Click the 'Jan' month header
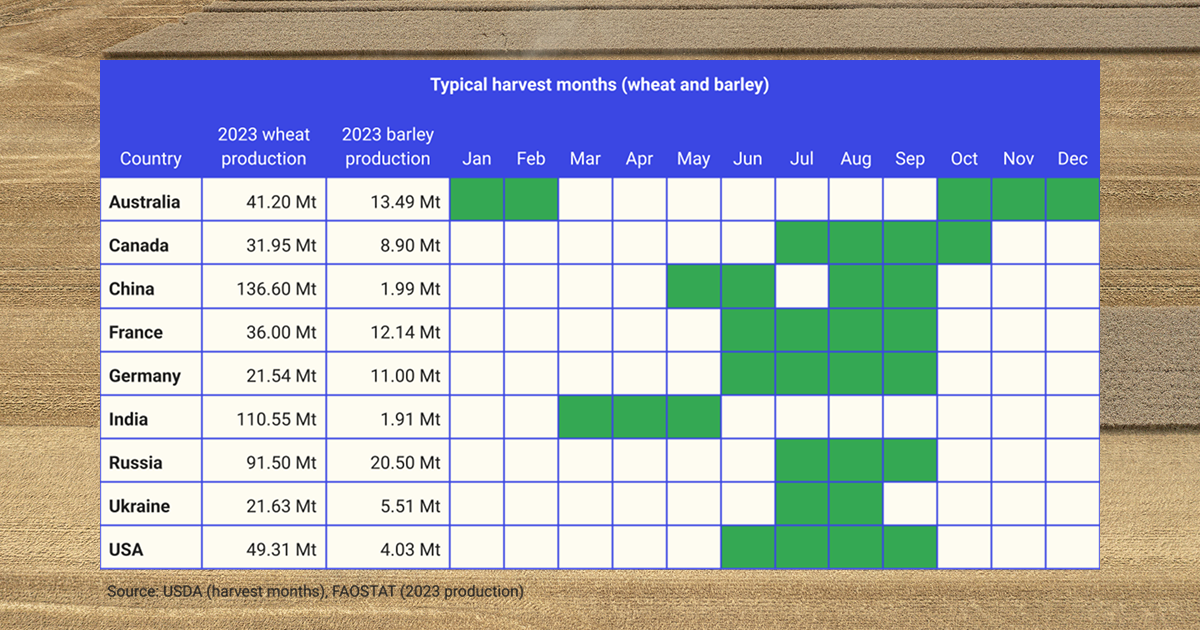The image size is (1200, 630). click(x=477, y=158)
